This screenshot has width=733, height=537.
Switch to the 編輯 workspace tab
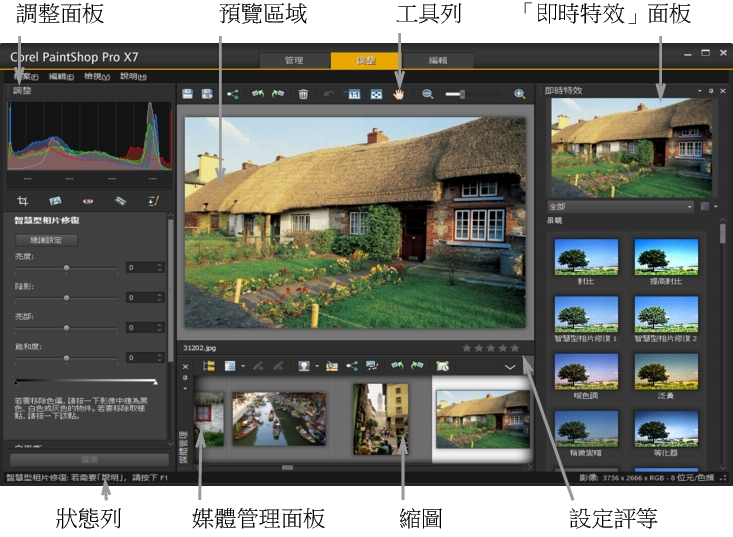(x=438, y=60)
